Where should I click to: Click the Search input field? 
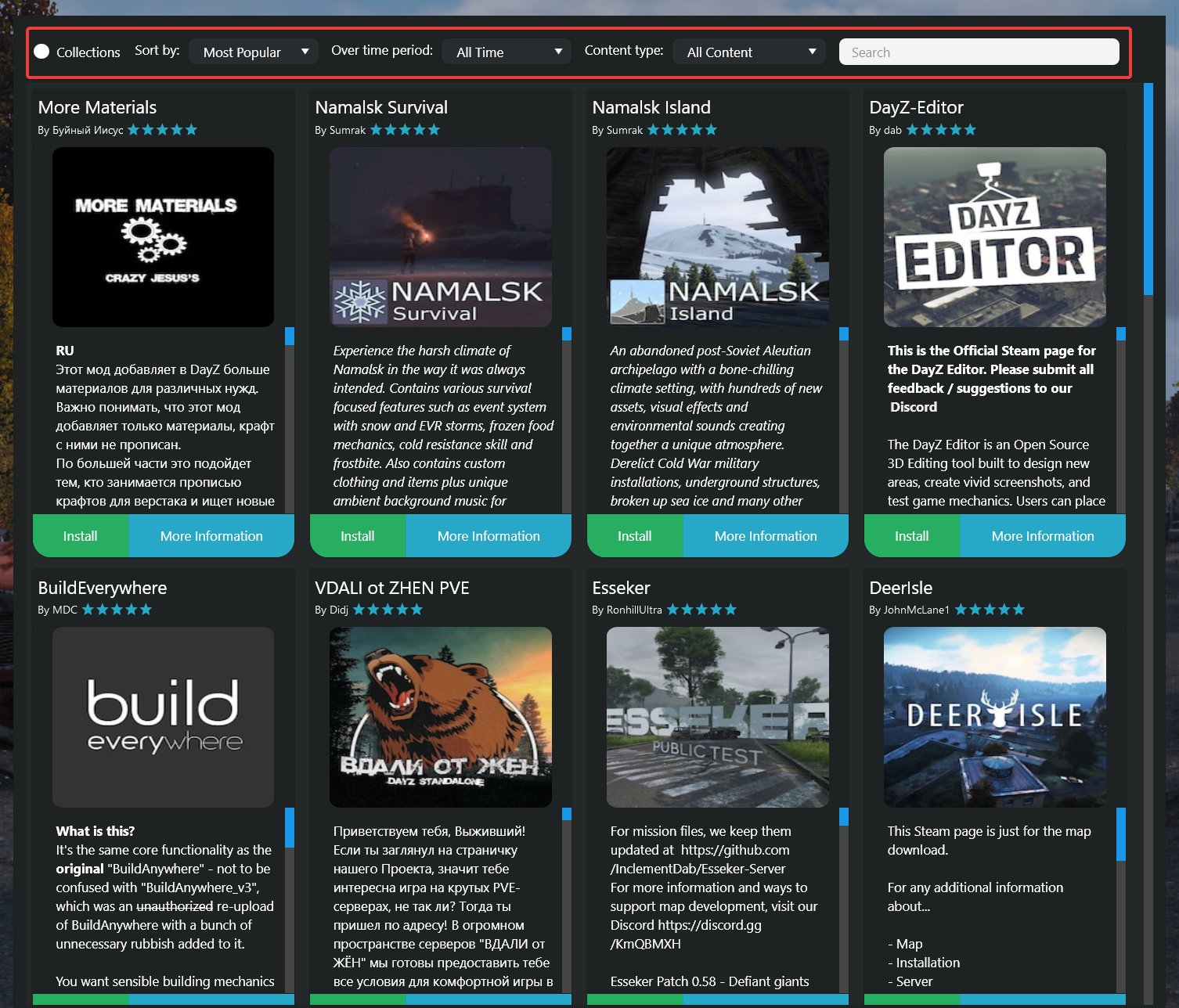coord(979,52)
